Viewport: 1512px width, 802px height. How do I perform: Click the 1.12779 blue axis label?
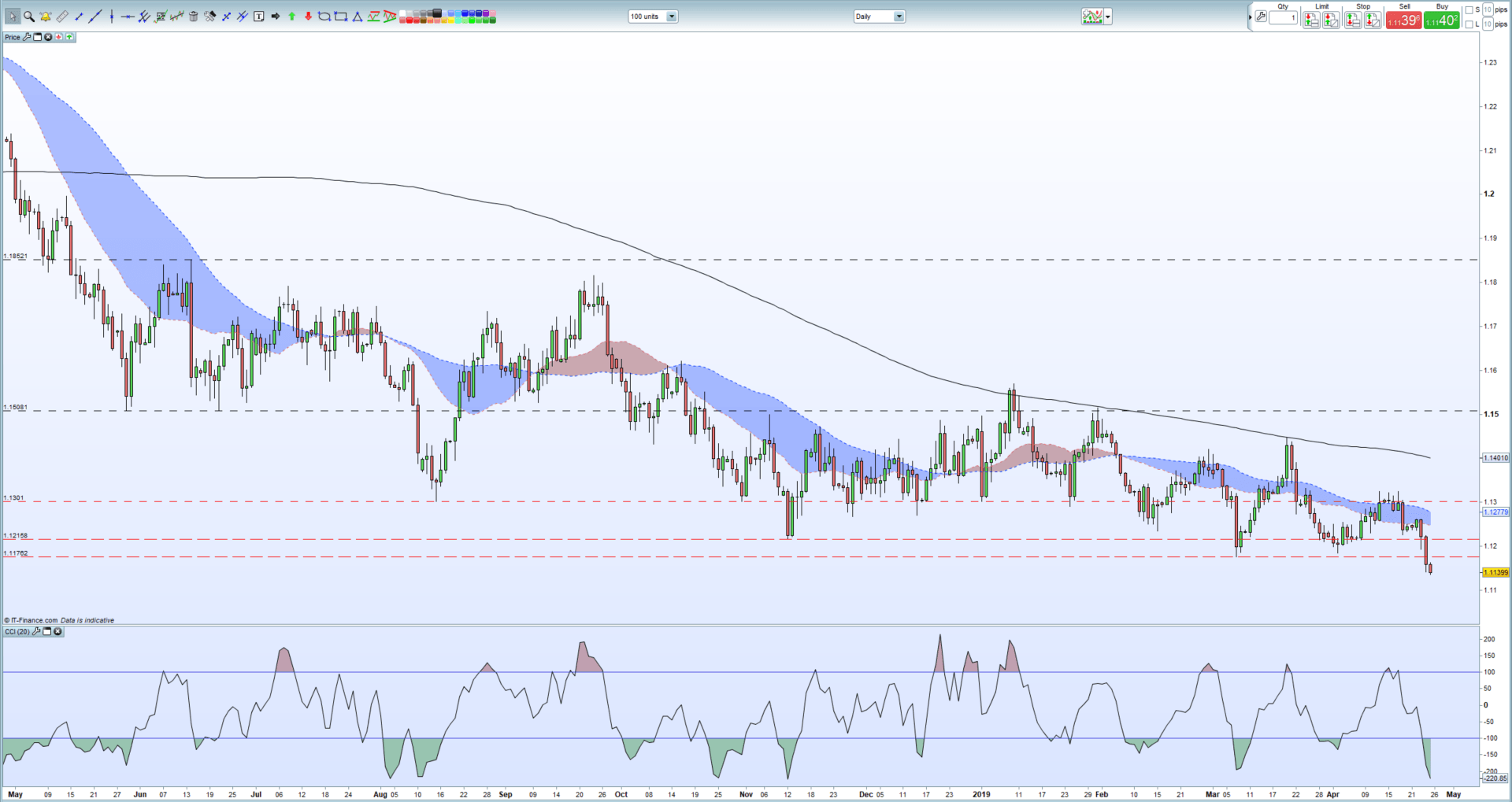pos(1495,512)
